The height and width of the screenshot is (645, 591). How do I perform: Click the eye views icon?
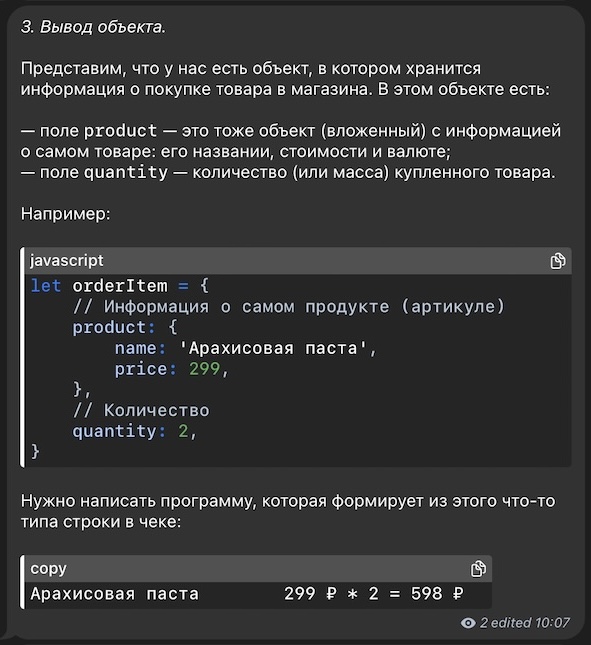click(x=468, y=623)
